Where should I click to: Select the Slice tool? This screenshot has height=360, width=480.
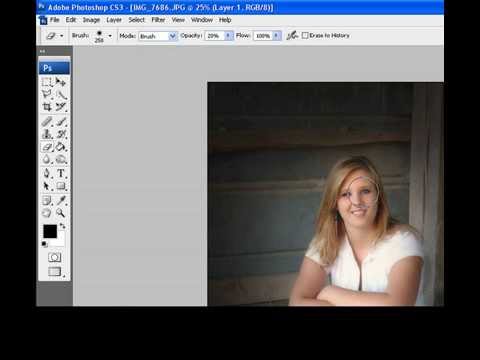pyautogui.click(x=61, y=107)
